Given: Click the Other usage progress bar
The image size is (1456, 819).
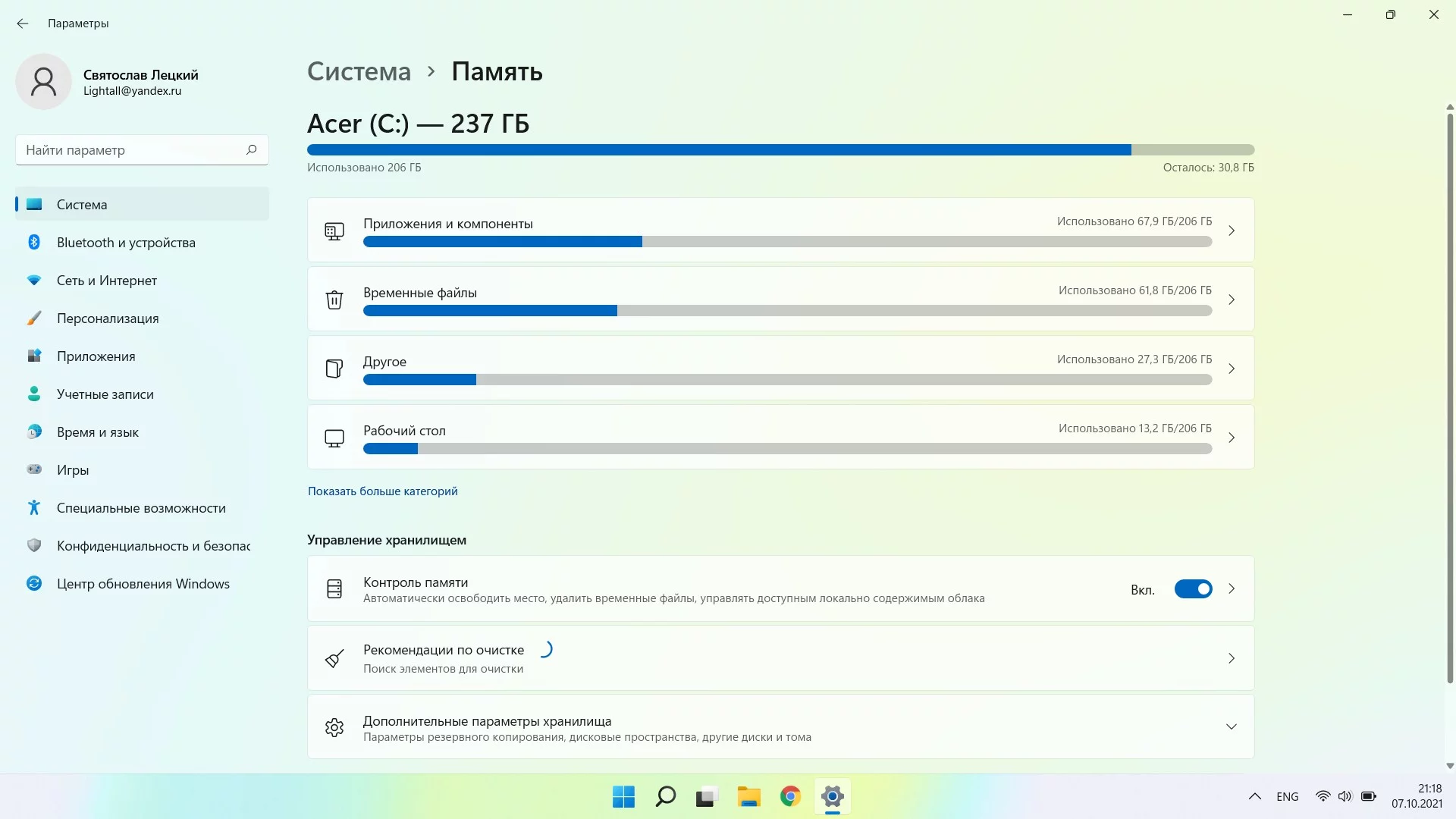Looking at the screenshot, I should 787,380.
